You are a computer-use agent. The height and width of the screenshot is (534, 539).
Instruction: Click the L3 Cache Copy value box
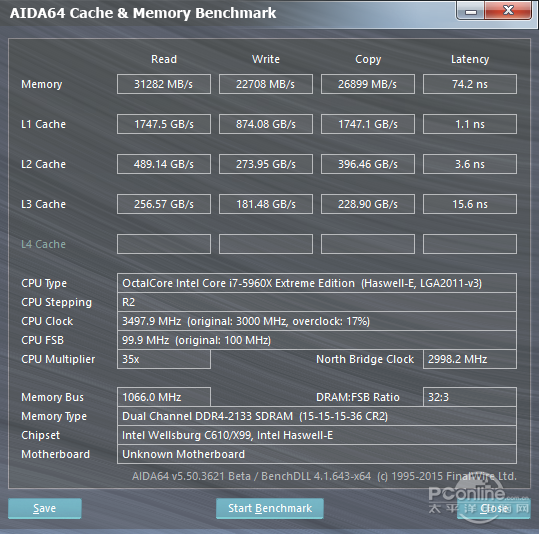pyautogui.click(x=368, y=204)
